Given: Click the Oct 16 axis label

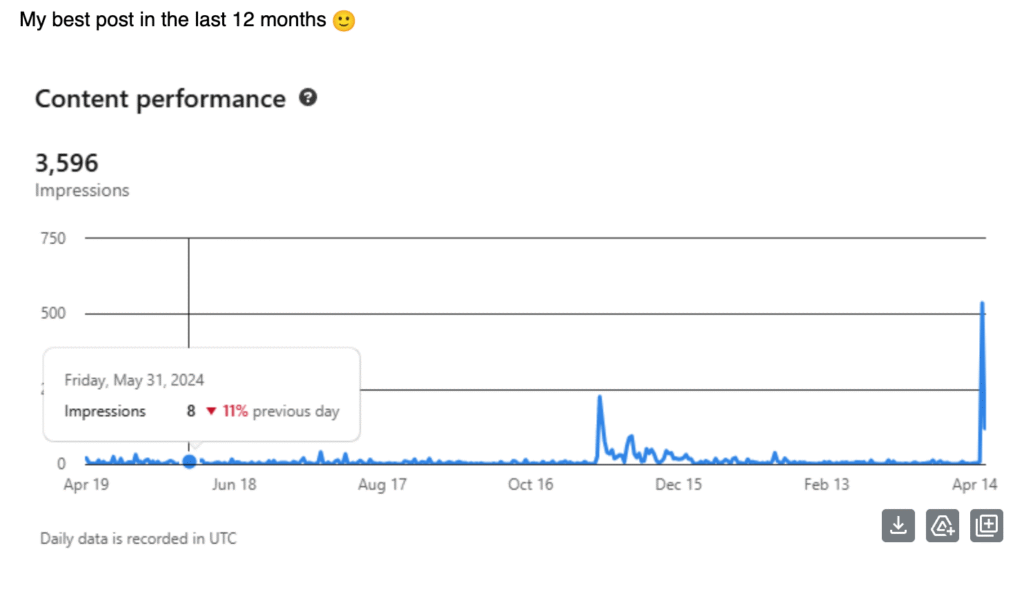Looking at the screenshot, I should click(530, 485).
